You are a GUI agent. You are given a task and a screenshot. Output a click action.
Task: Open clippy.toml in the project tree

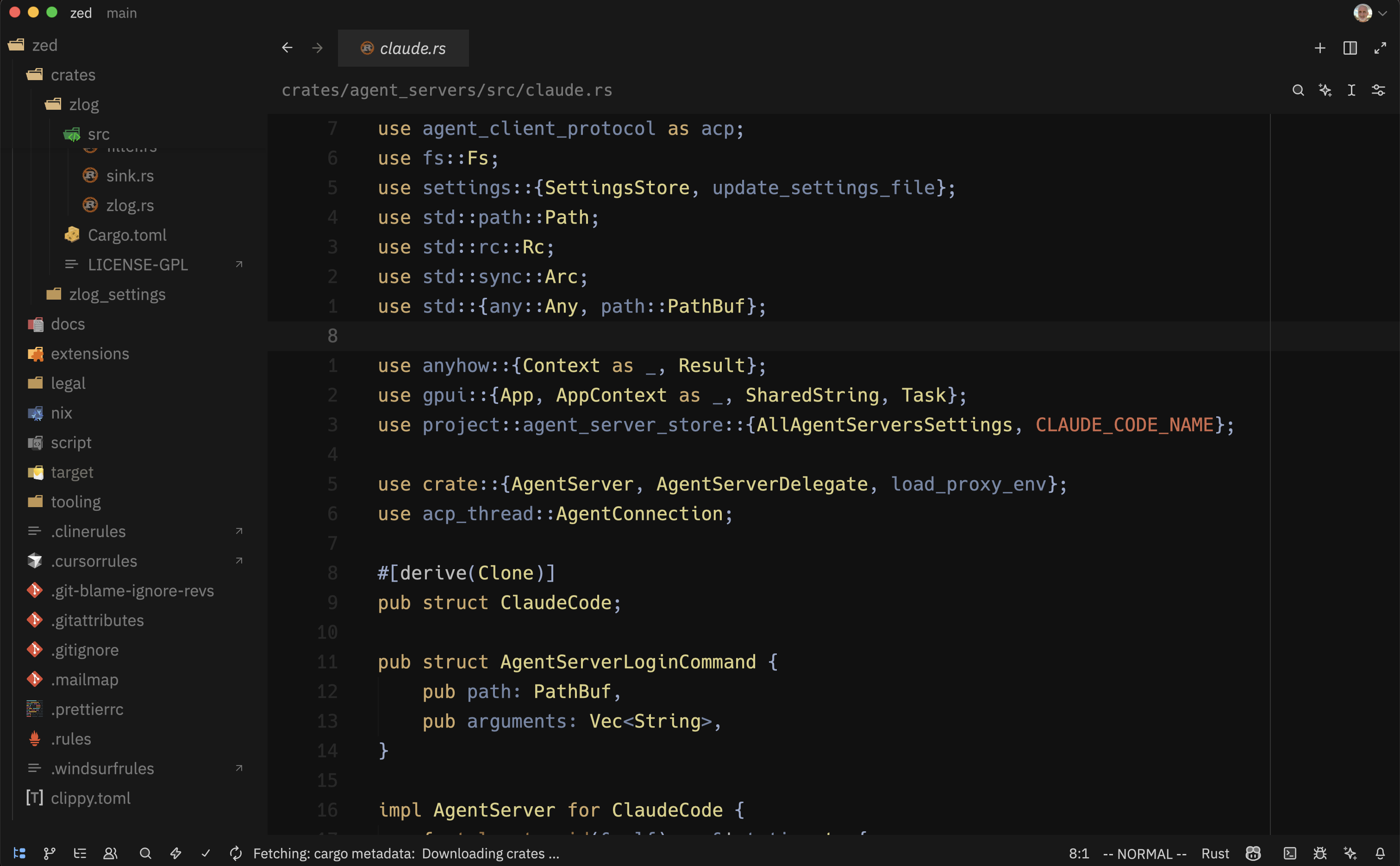tap(133, 798)
